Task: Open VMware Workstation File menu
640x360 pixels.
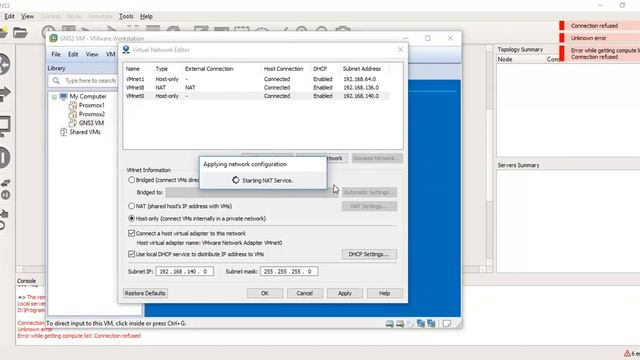Action: click(56, 54)
